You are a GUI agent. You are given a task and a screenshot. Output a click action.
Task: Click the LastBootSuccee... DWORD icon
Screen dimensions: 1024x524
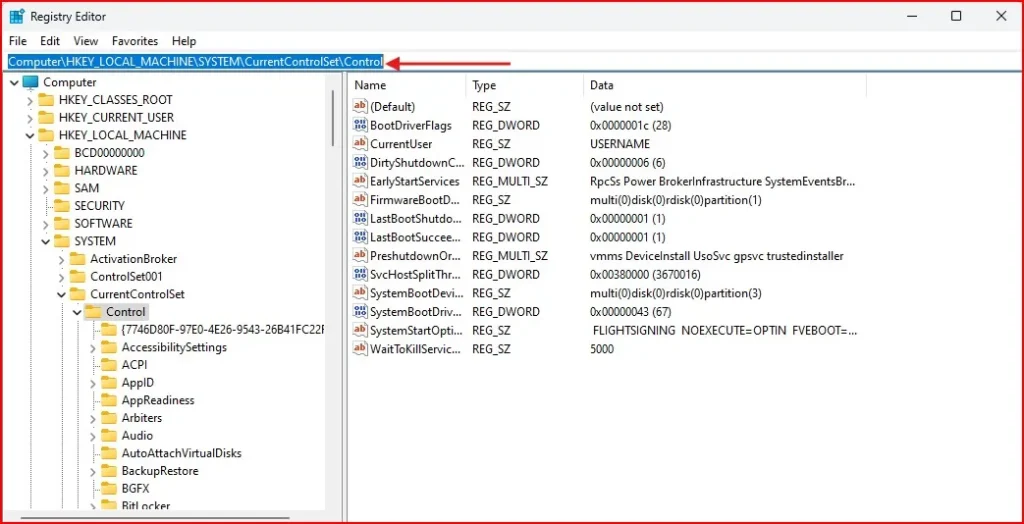(x=360, y=237)
